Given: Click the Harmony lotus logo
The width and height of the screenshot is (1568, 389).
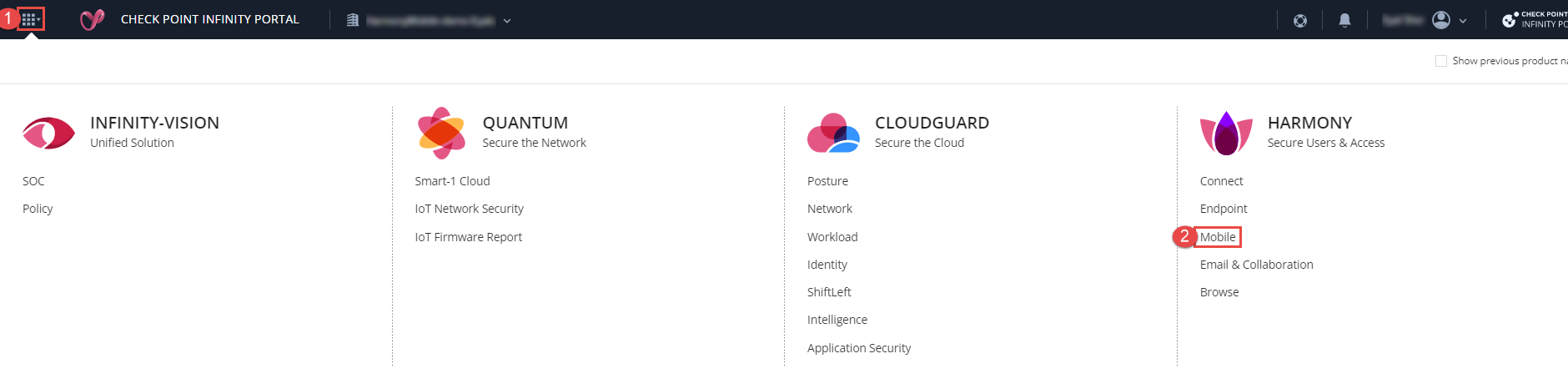Looking at the screenshot, I should pyautogui.click(x=1226, y=134).
